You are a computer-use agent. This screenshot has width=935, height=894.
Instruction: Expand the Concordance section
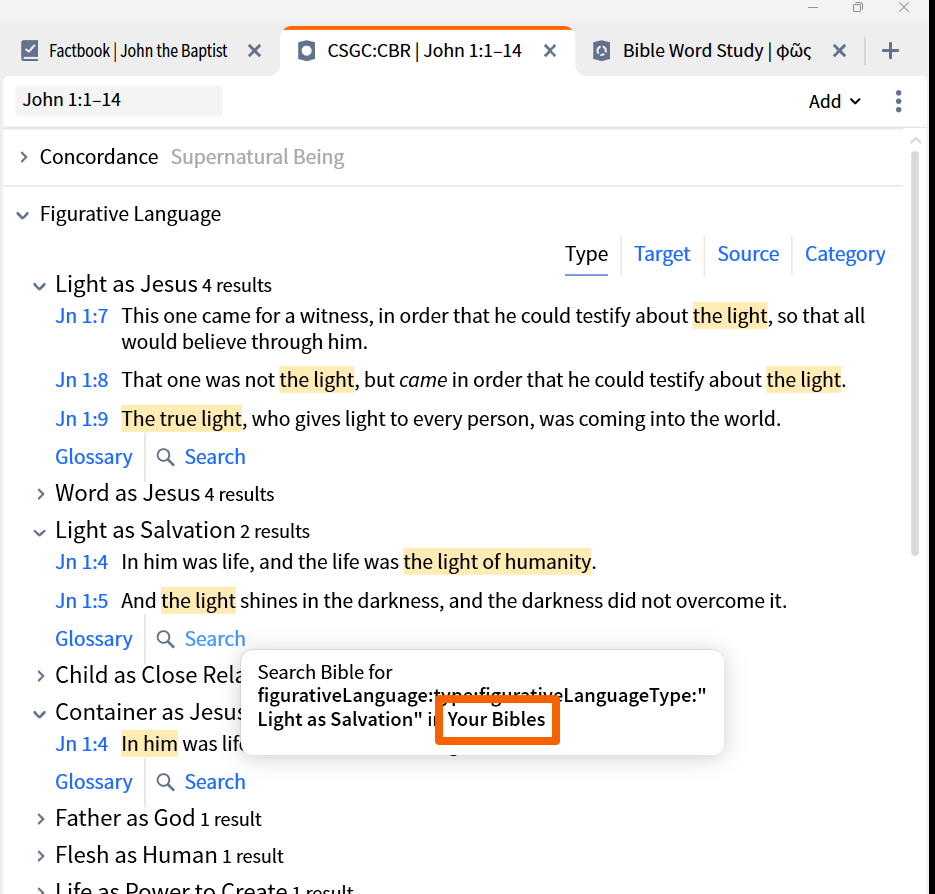(x=23, y=157)
